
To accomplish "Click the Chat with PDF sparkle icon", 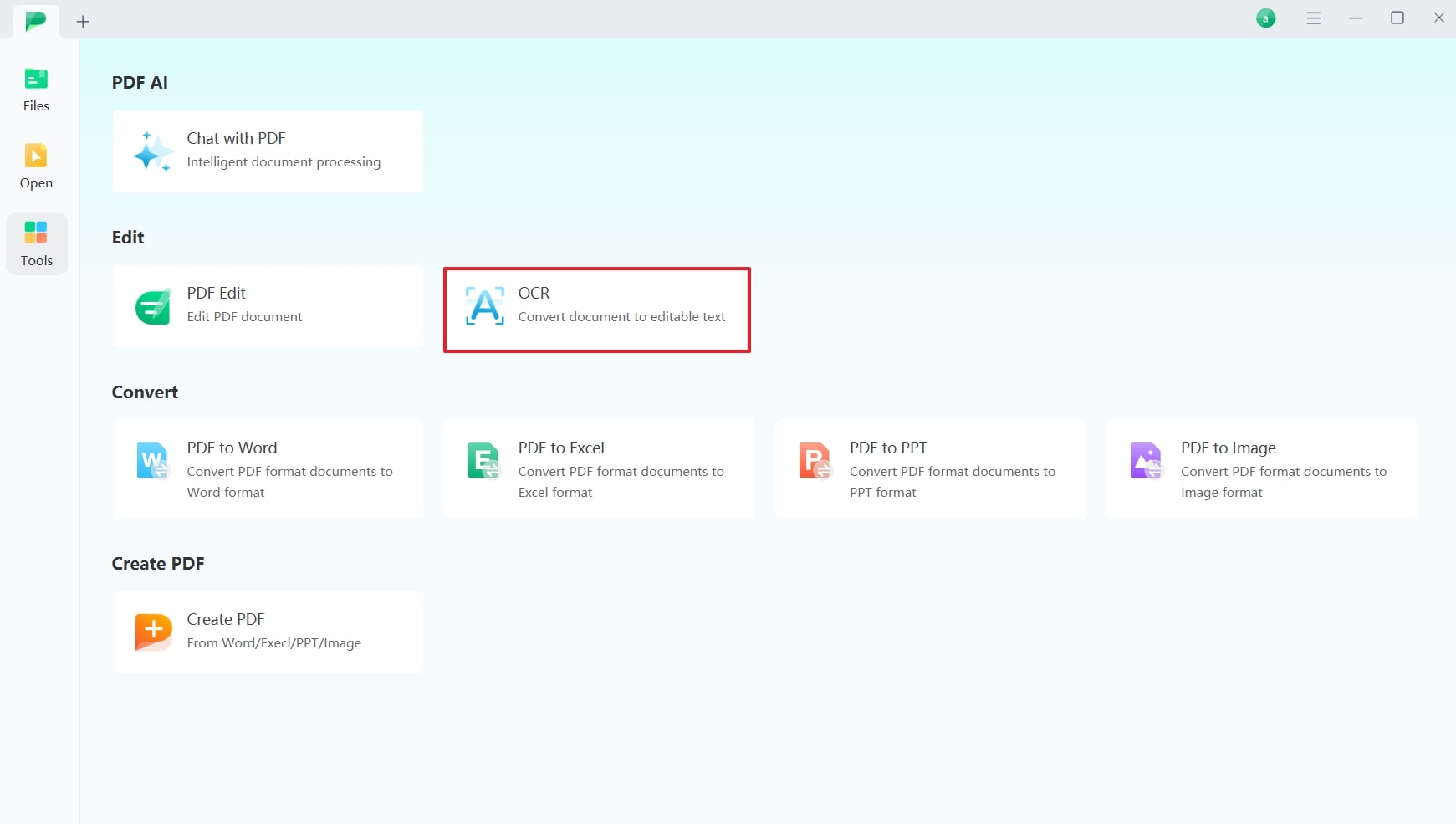I will tap(153, 151).
